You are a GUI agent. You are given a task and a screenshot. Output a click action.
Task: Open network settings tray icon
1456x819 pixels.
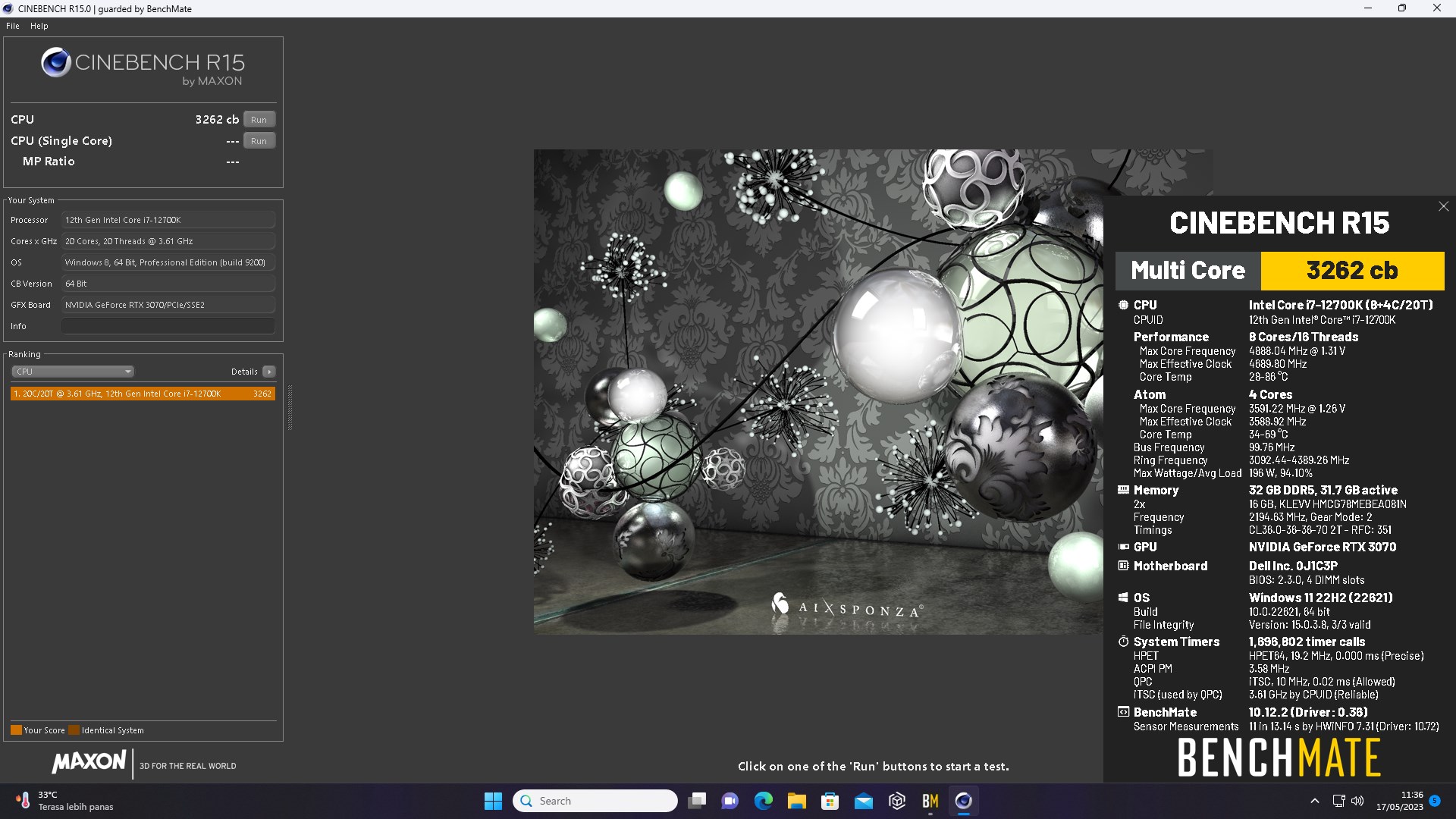pyautogui.click(x=1339, y=801)
